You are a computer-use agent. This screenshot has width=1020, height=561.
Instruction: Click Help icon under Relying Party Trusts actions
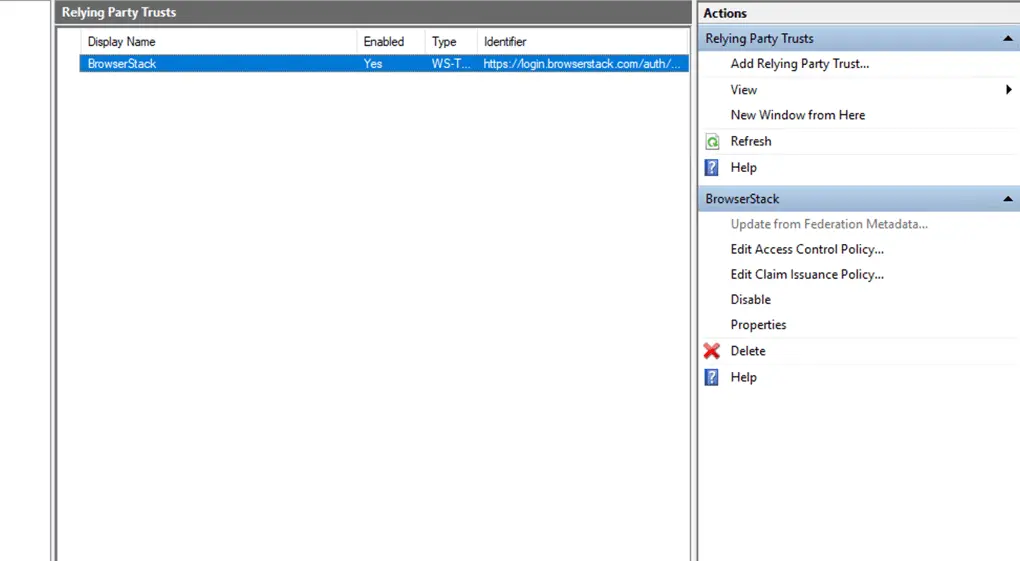tap(712, 168)
